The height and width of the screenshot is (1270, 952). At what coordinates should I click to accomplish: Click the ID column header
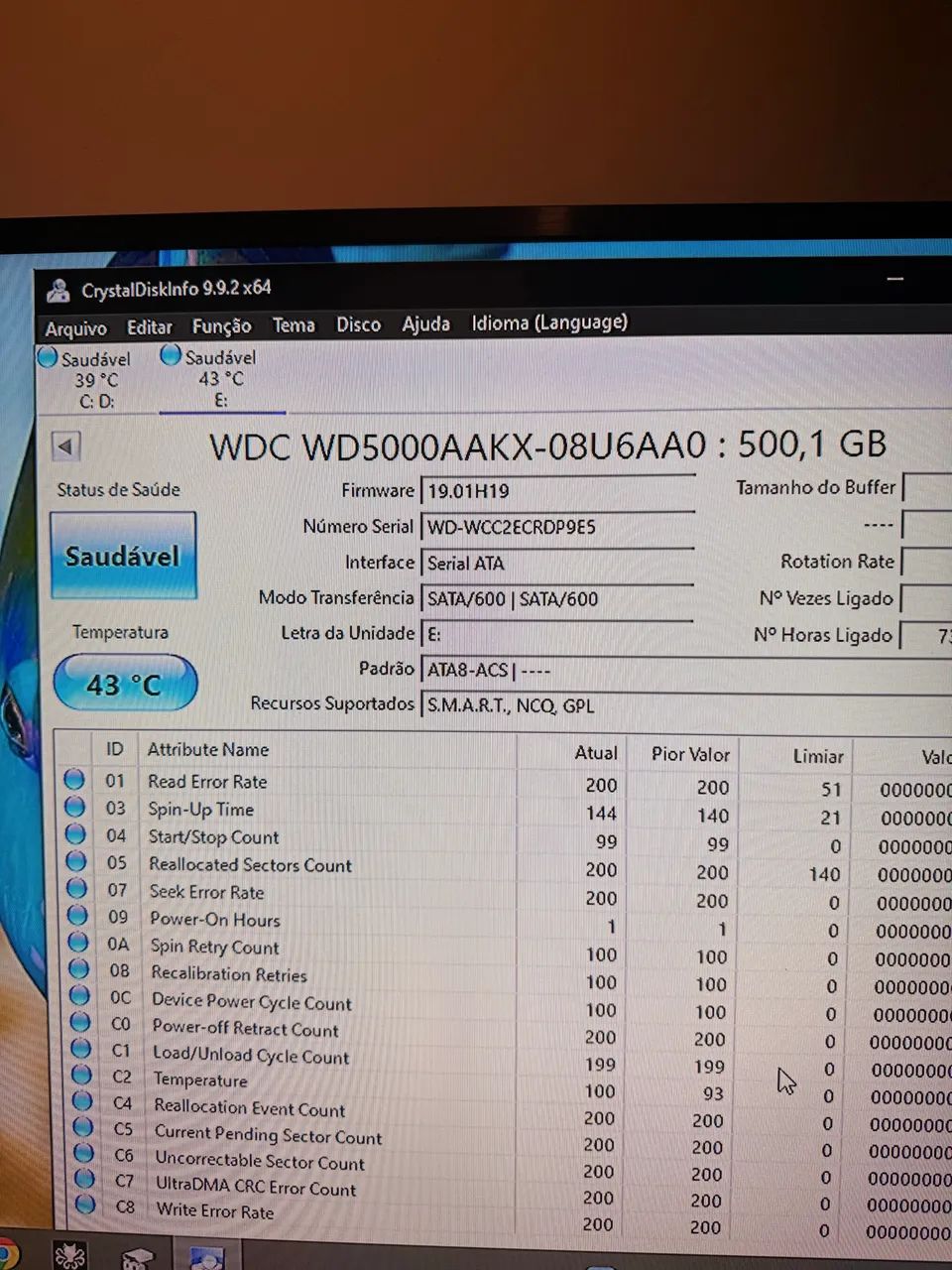[115, 749]
